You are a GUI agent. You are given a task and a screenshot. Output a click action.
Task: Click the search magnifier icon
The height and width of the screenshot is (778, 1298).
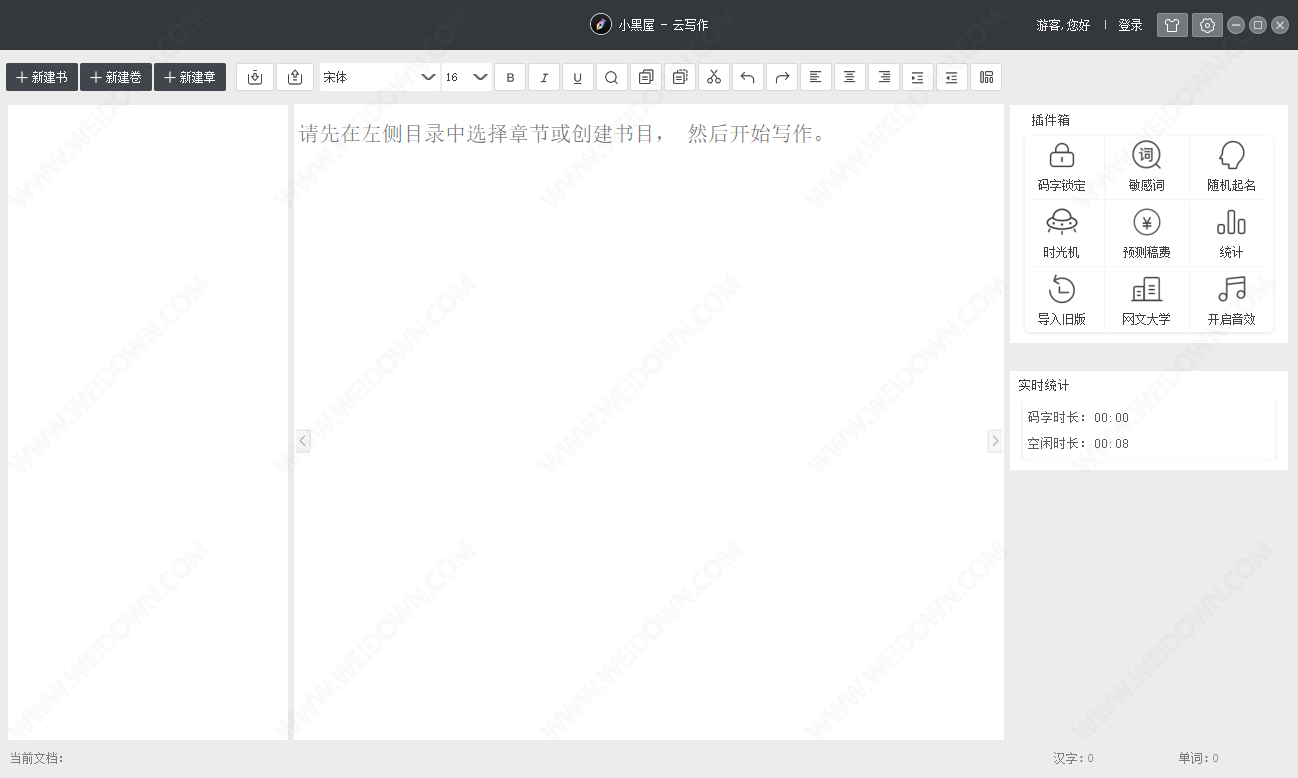[612, 77]
